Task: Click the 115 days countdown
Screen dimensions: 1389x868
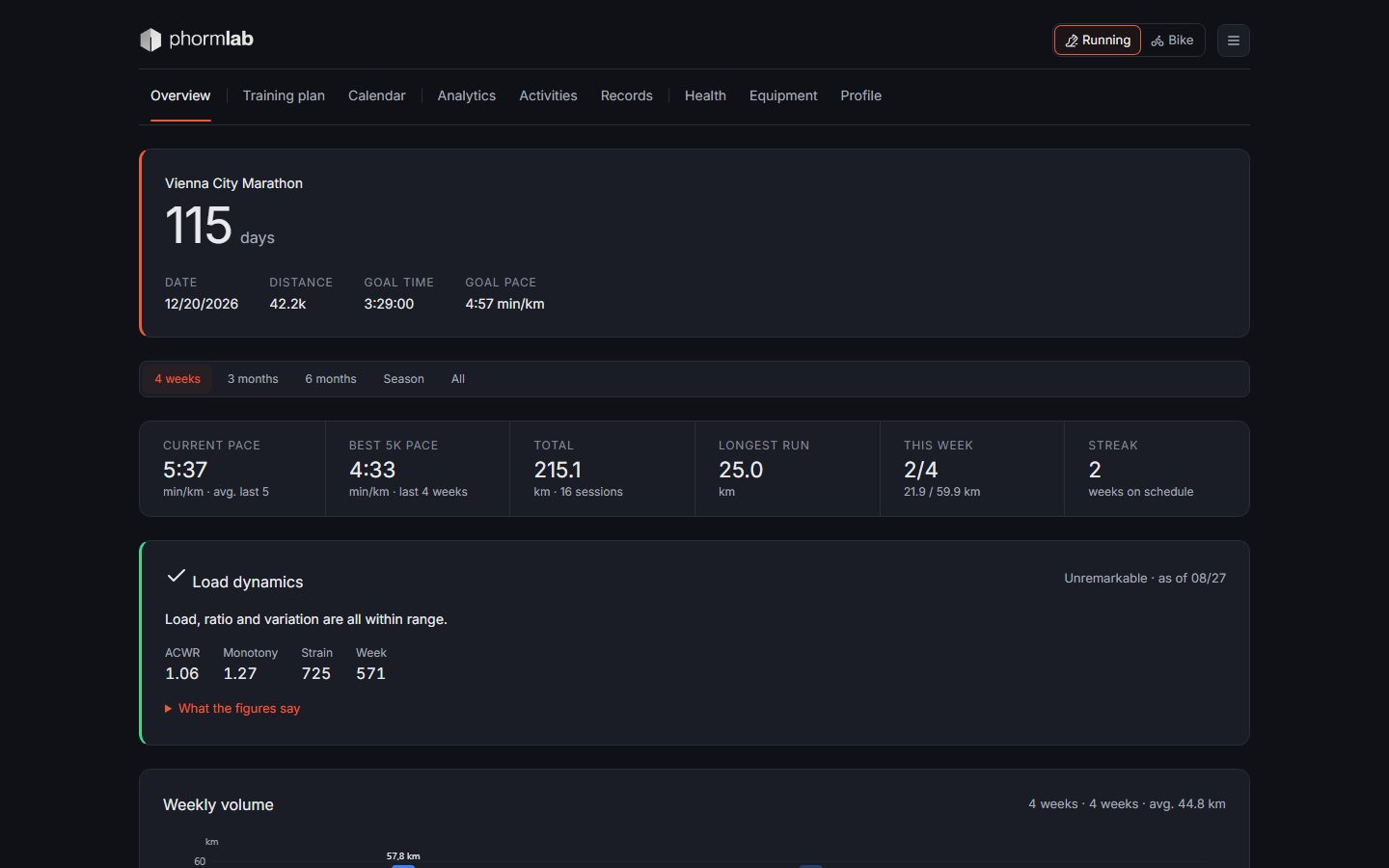Action: click(220, 226)
